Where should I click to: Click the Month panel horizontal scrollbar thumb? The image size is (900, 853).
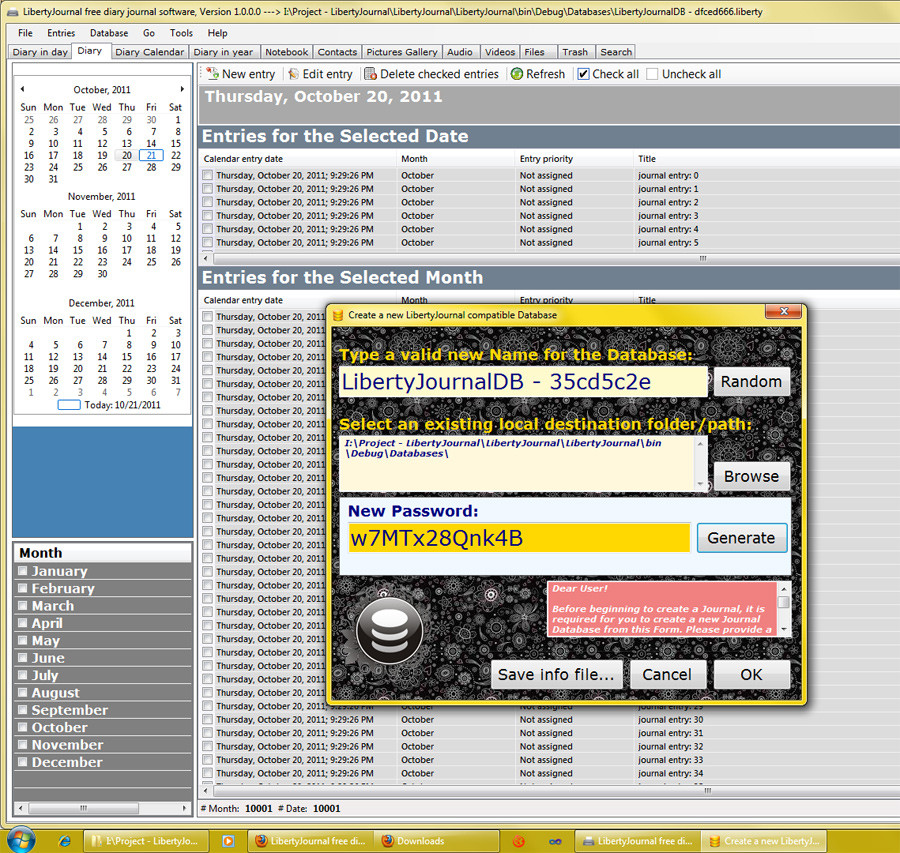[84, 808]
